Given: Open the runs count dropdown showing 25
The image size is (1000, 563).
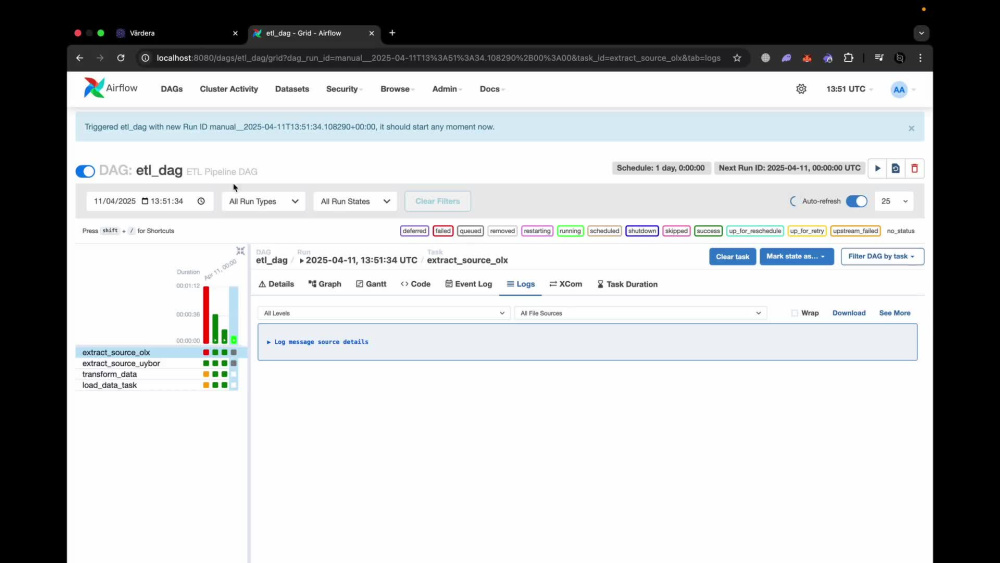Looking at the screenshot, I should (894, 201).
